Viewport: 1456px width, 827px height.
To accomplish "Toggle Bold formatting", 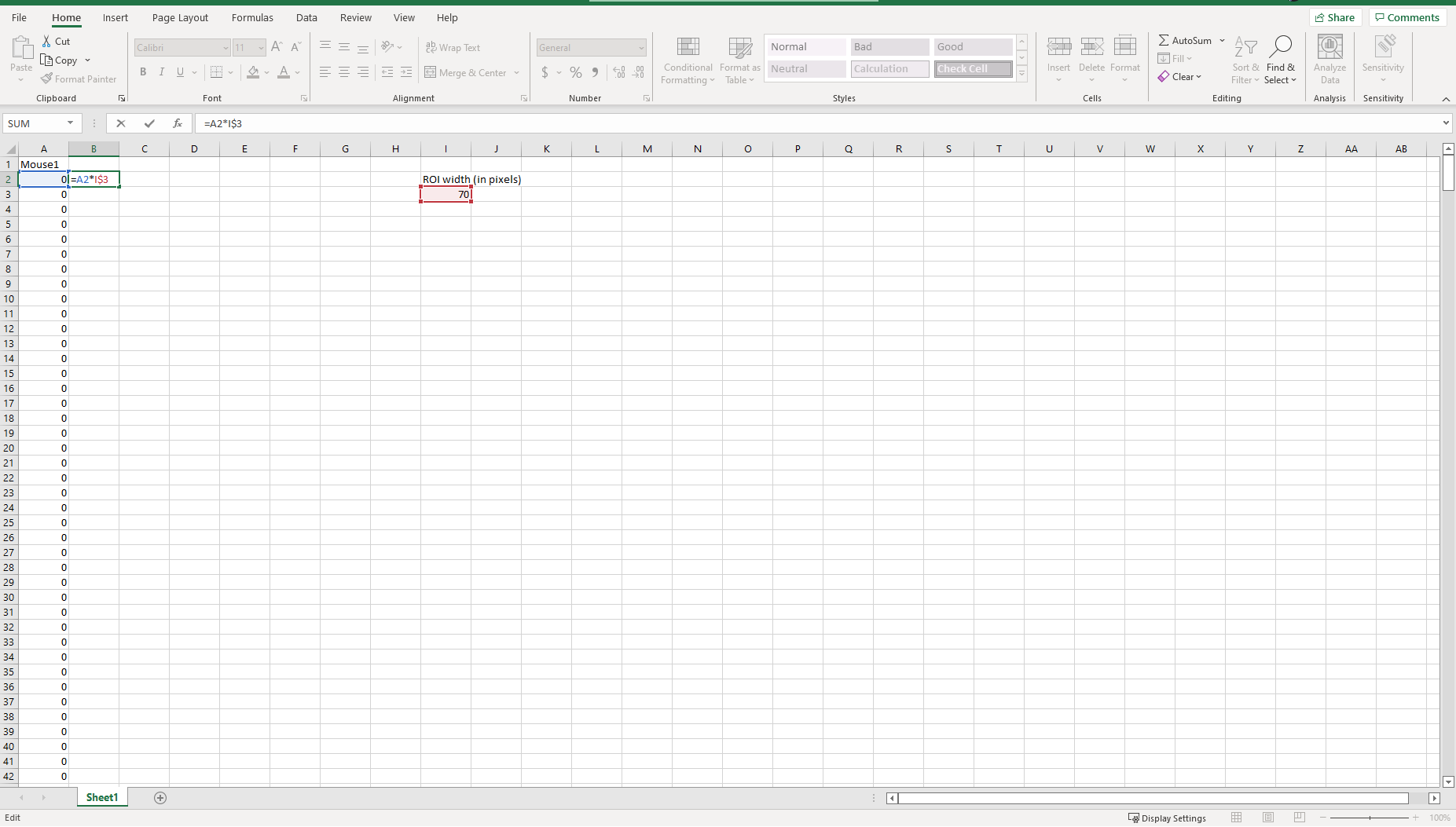I will click(x=143, y=72).
